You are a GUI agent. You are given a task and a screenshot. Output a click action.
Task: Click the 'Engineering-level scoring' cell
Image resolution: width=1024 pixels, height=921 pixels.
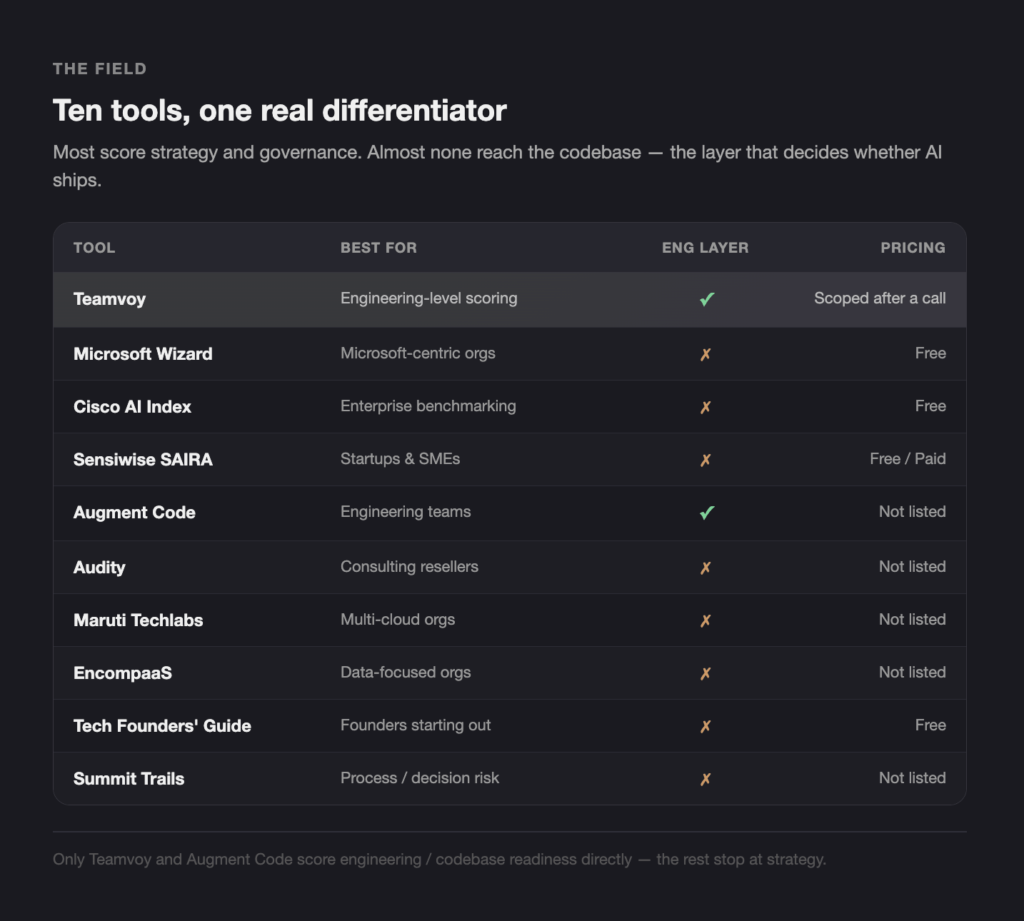click(428, 299)
